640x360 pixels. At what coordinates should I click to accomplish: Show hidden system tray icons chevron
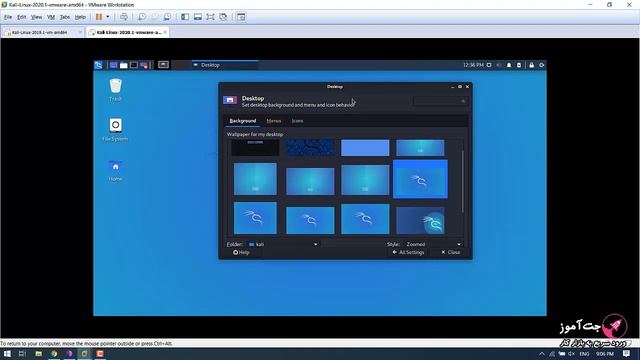point(541,354)
